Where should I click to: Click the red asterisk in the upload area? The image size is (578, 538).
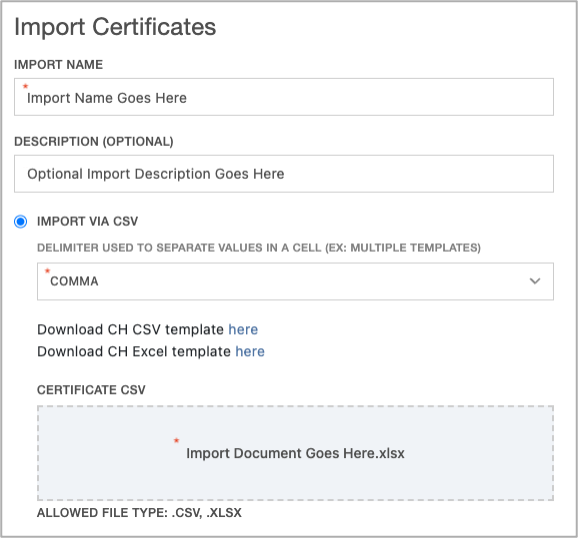click(x=176, y=440)
